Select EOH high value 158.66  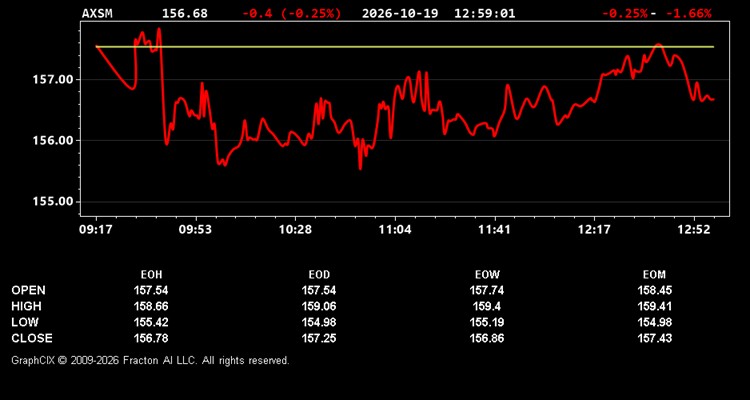pos(151,306)
